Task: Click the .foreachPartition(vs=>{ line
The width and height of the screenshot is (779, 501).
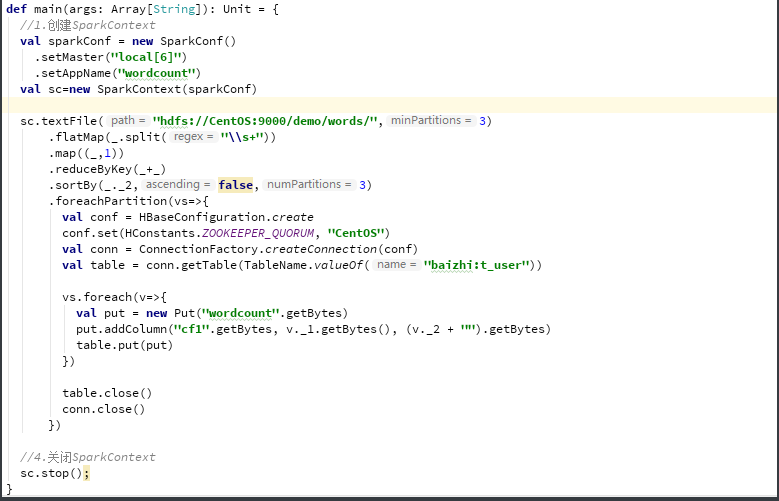Action: coord(129,201)
